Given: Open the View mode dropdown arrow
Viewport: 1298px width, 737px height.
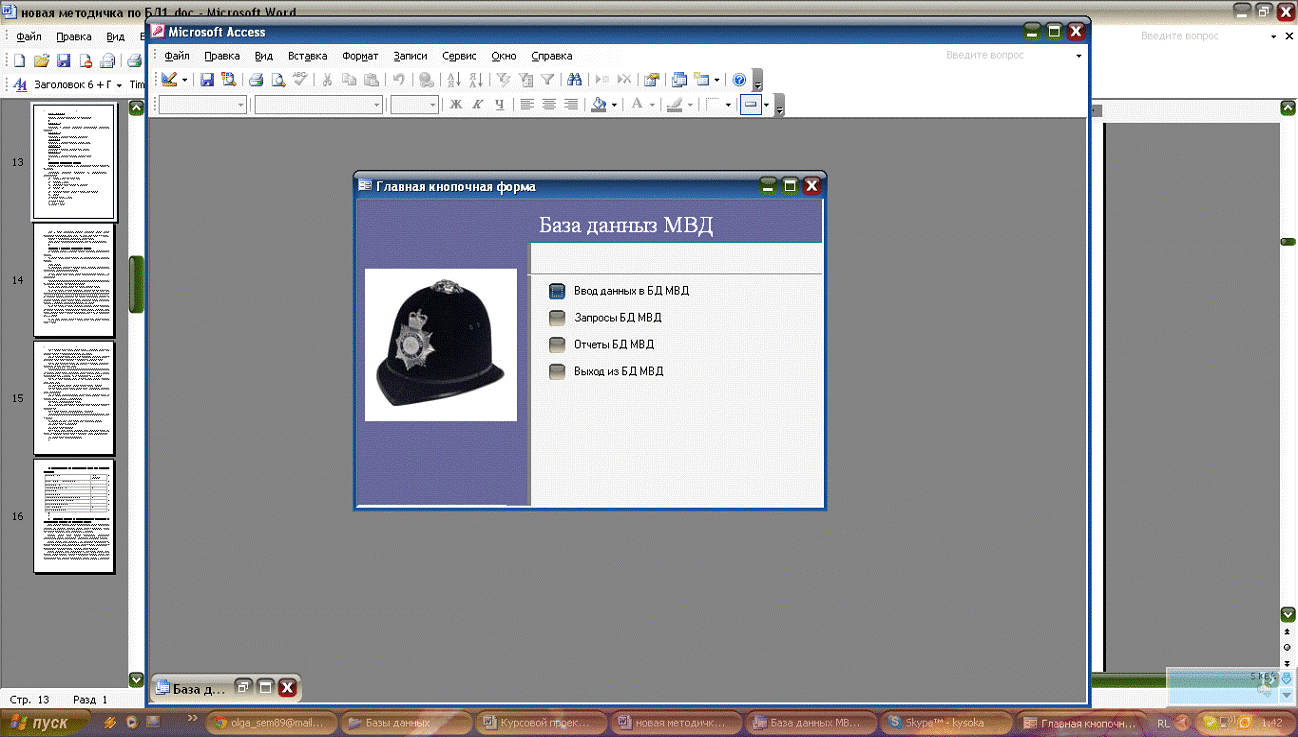Looking at the screenshot, I should pos(185,80).
